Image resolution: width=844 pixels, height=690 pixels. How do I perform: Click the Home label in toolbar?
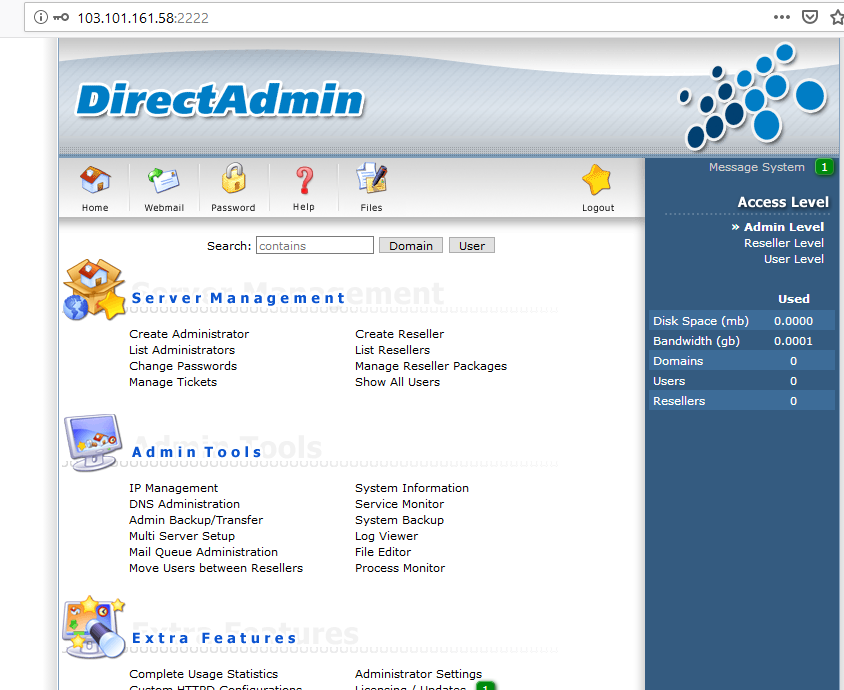pyautogui.click(x=95, y=208)
